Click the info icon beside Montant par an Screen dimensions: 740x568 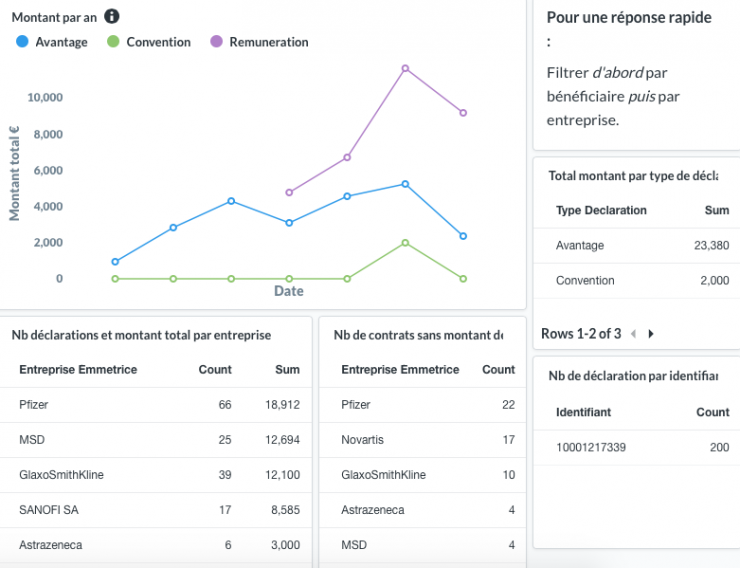tap(112, 16)
